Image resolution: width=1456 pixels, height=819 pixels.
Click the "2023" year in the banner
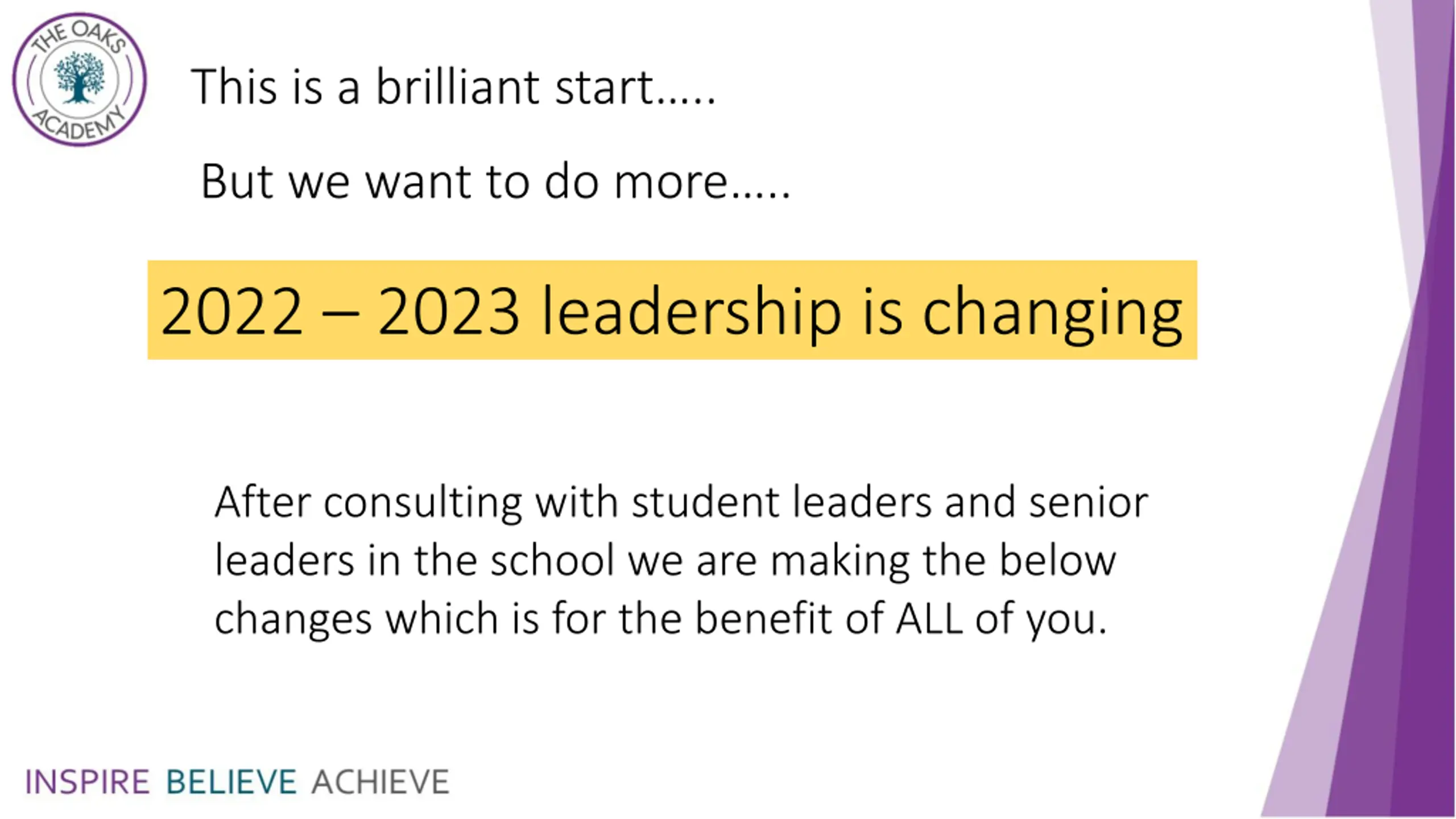pyautogui.click(x=449, y=311)
